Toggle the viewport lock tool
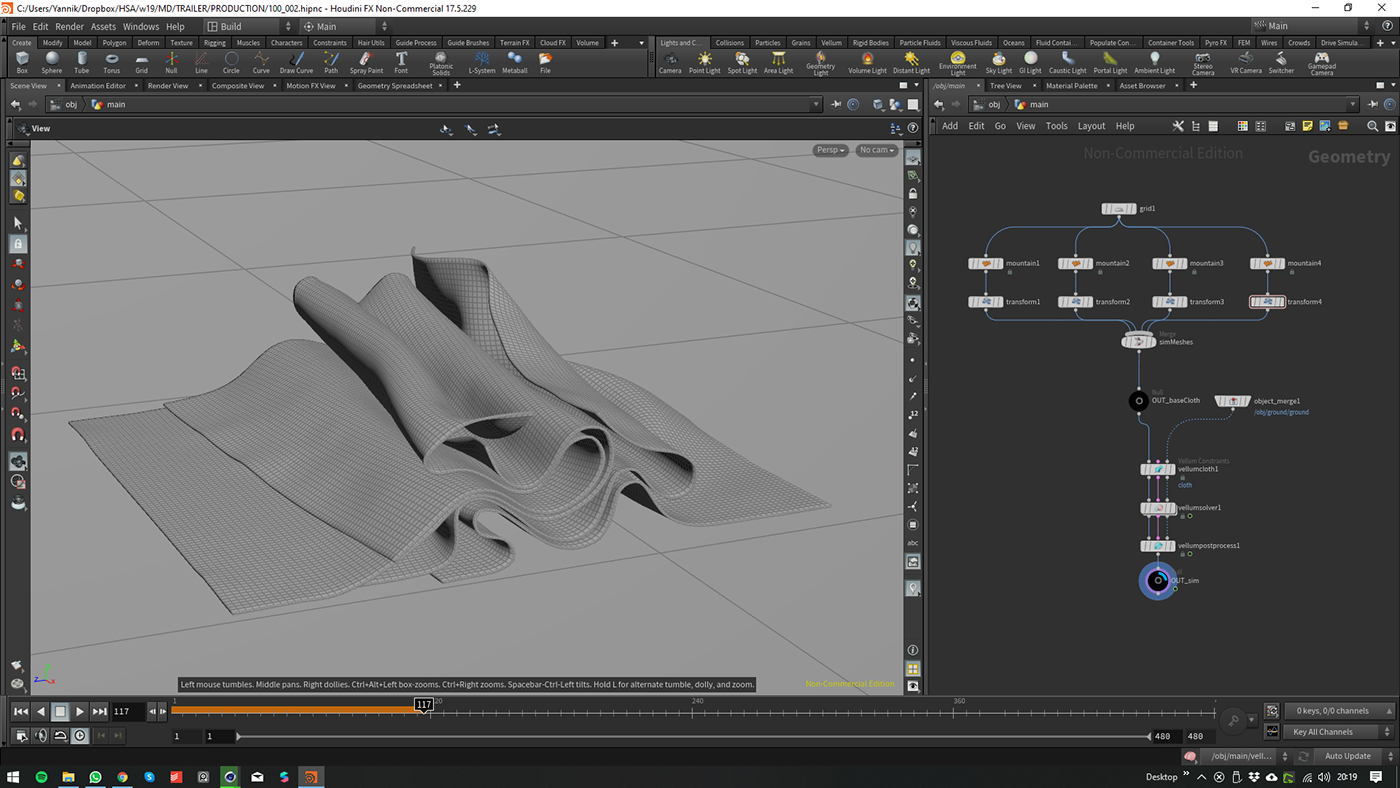This screenshot has width=1400, height=788. pyautogui.click(x=18, y=244)
